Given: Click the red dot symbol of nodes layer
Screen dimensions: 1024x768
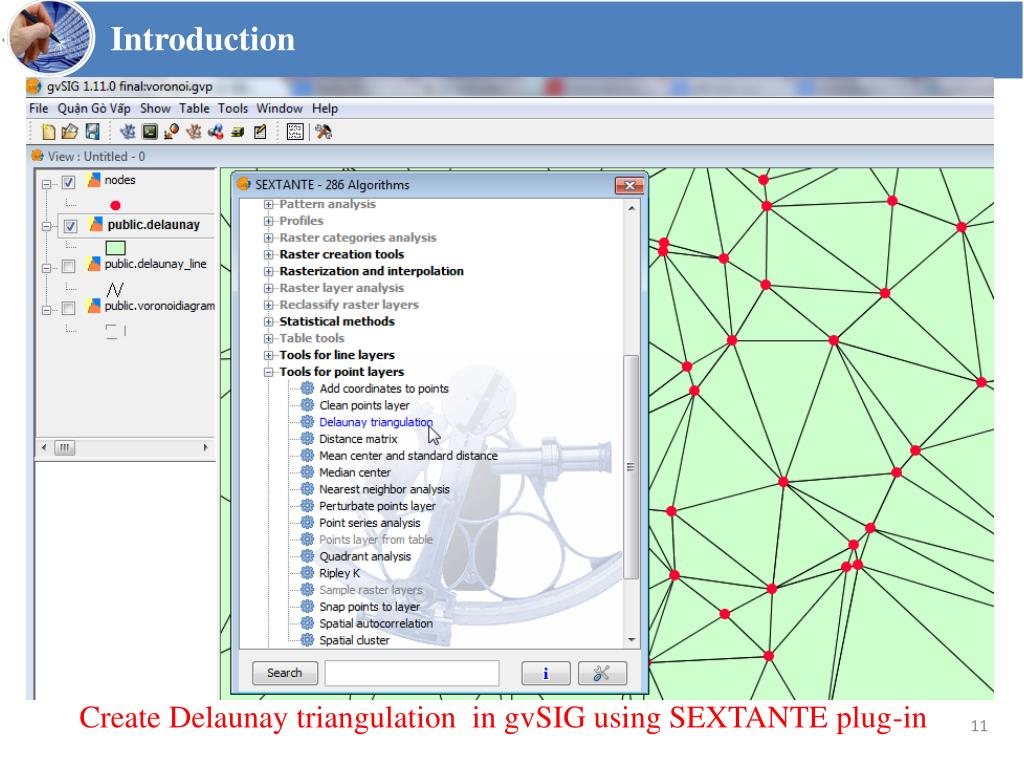Looking at the screenshot, I should 116,205.
